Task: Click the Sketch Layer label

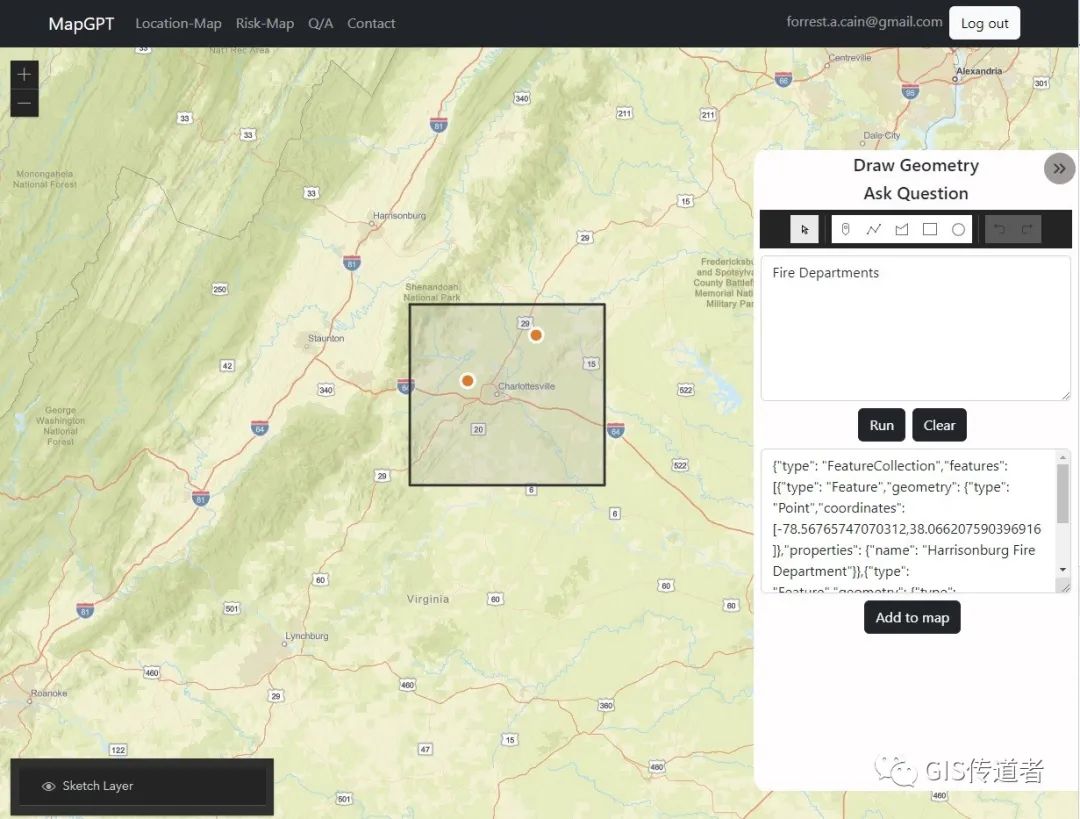Action: pyautogui.click(x=98, y=786)
